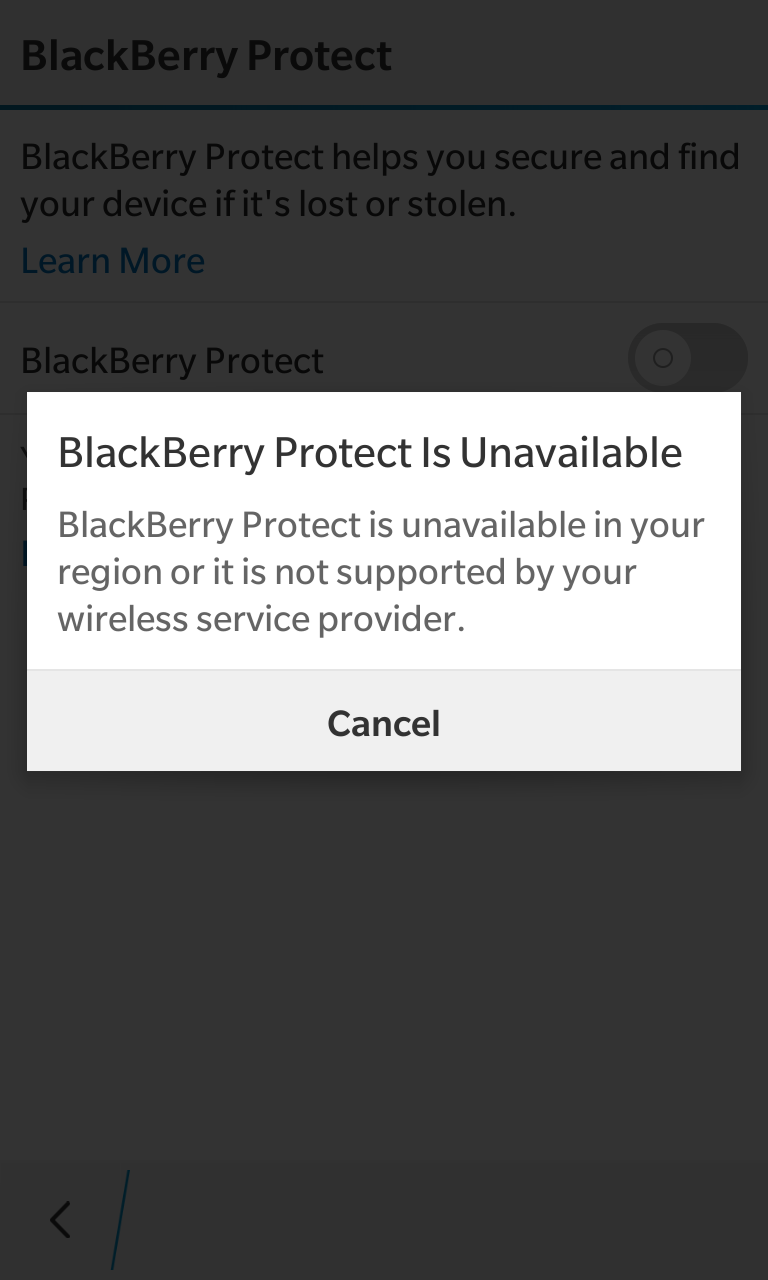Tap the round knob of the Protect switch
768x1280 pixels.
[x=663, y=358]
